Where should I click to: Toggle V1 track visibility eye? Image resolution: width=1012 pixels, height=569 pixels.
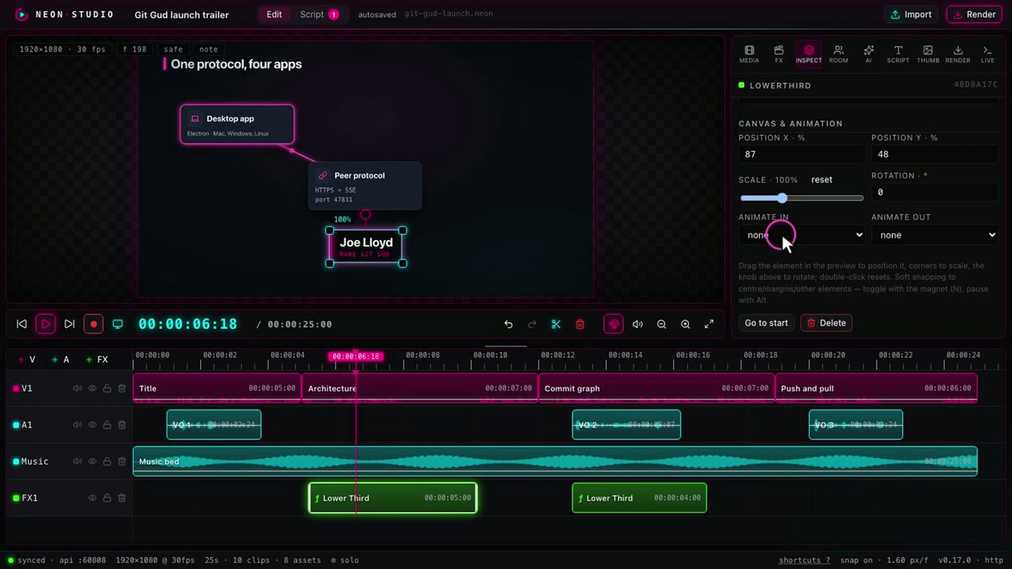point(92,388)
